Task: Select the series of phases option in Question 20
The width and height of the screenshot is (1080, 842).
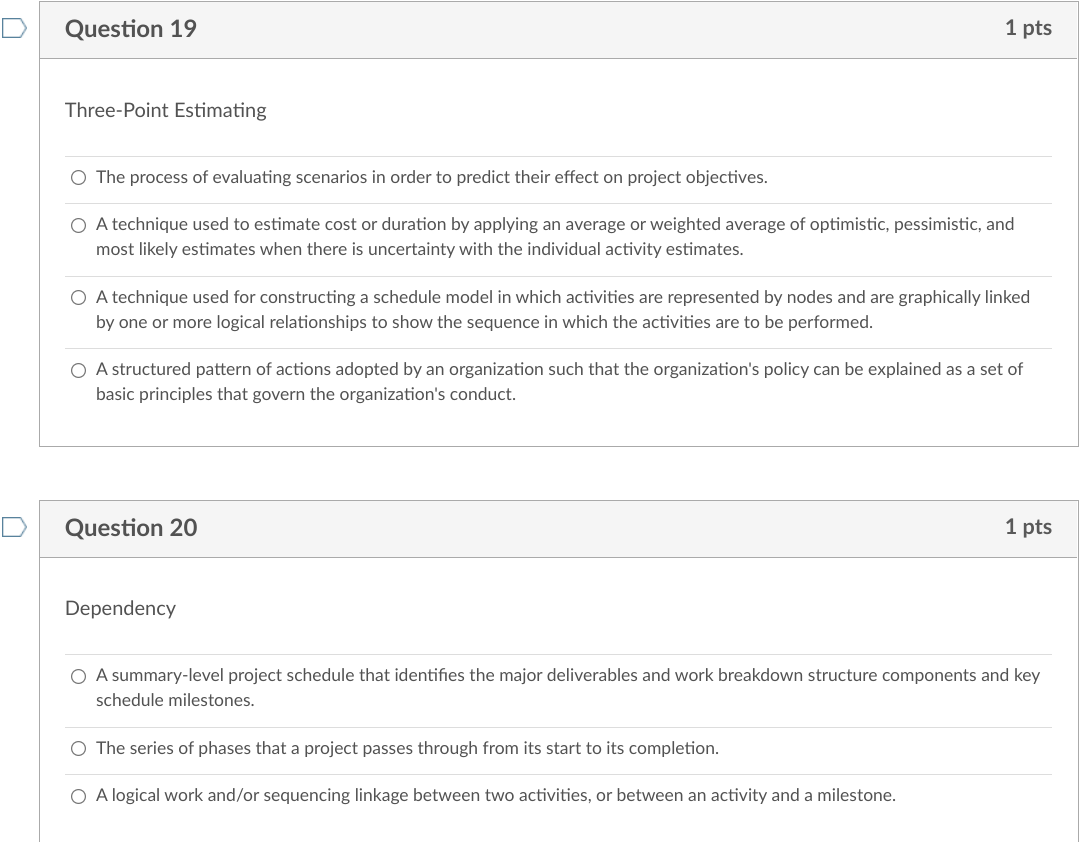Action: tap(78, 748)
